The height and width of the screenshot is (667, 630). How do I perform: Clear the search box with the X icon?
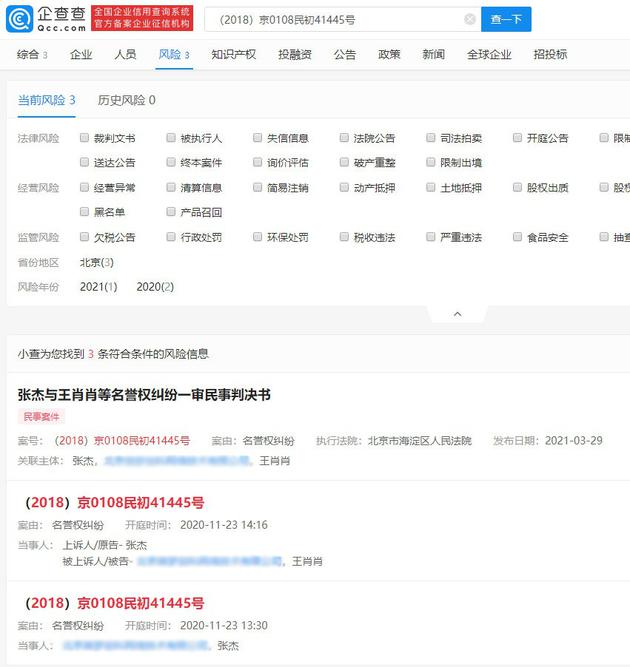point(470,19)
